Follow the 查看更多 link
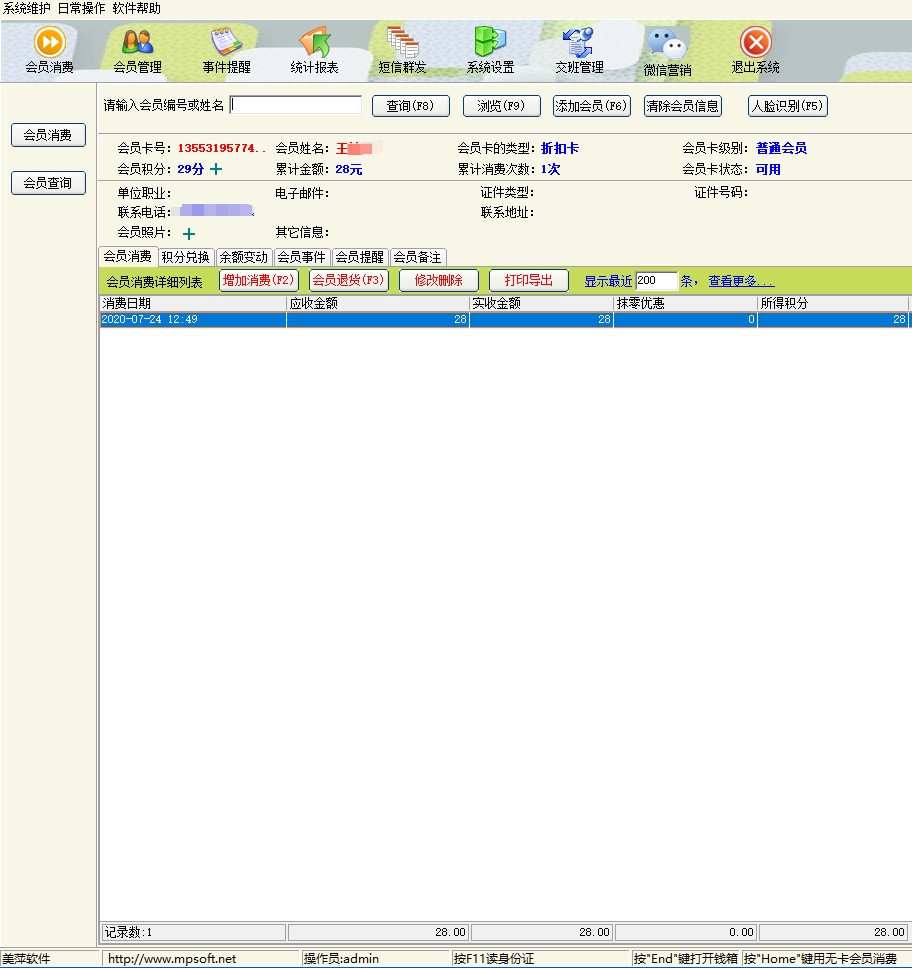 pos(741,281)
